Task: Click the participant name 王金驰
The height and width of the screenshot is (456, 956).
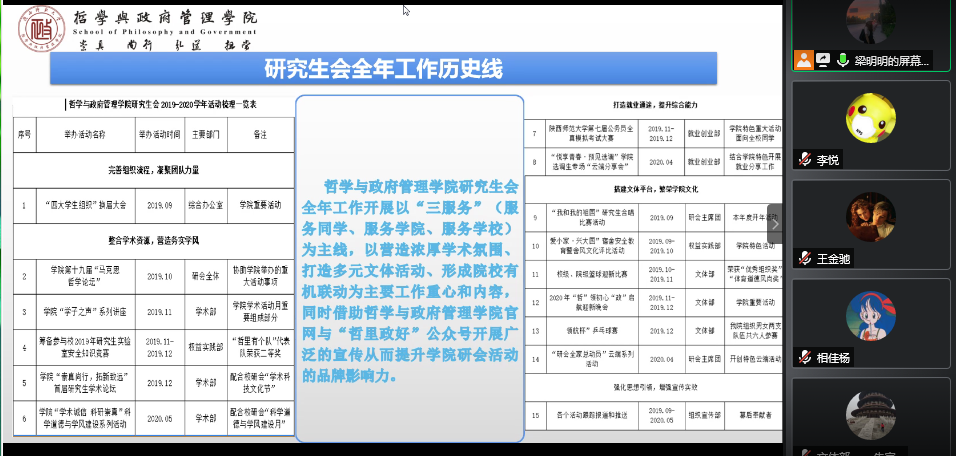Action: 833,258
